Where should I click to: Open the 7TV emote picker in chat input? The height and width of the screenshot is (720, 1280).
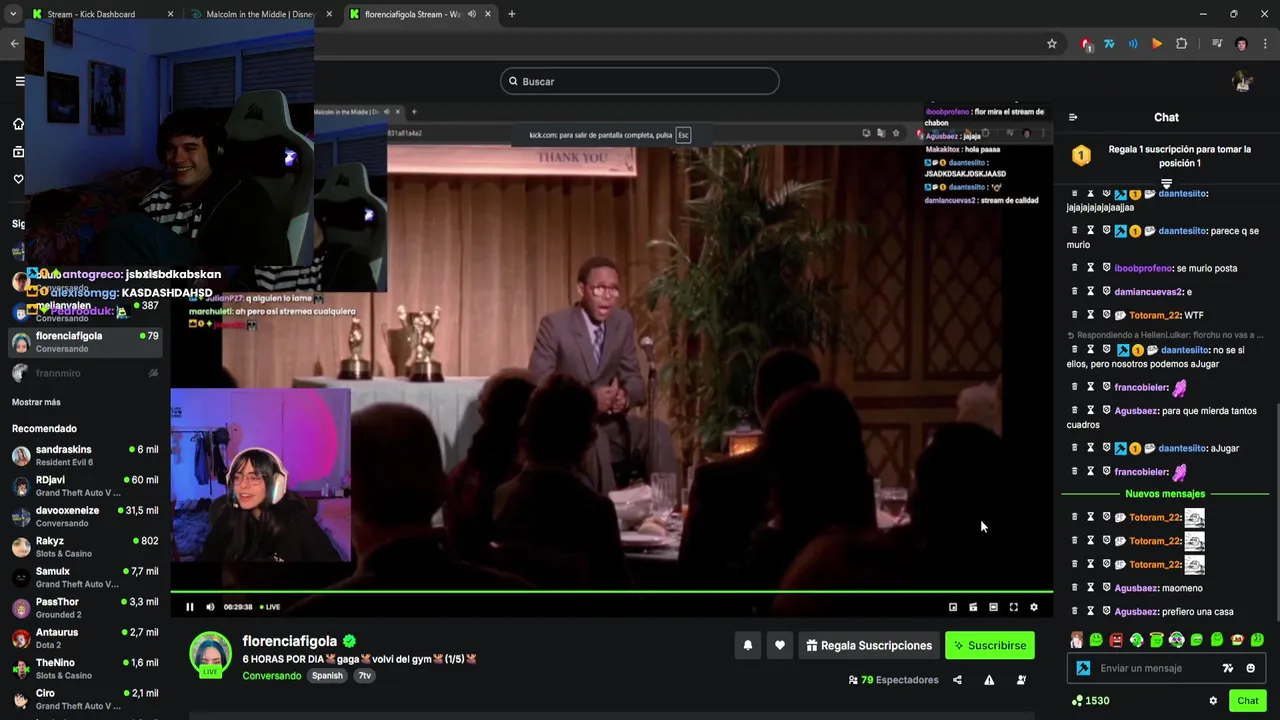click(1228, 668)
